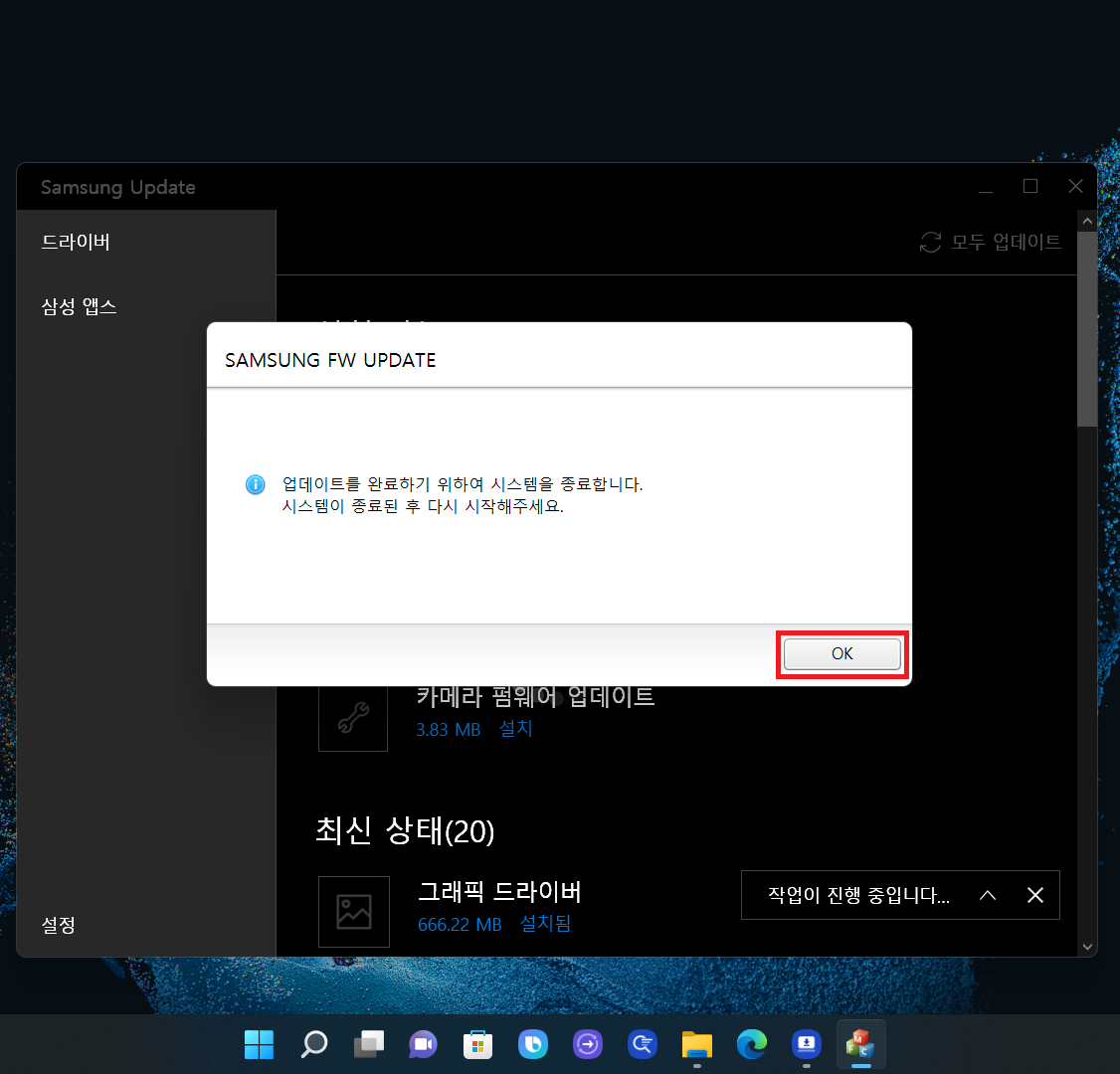Open the purple arrow circle taskbar icon
1120x1074 pixels.
(587, 1045)
